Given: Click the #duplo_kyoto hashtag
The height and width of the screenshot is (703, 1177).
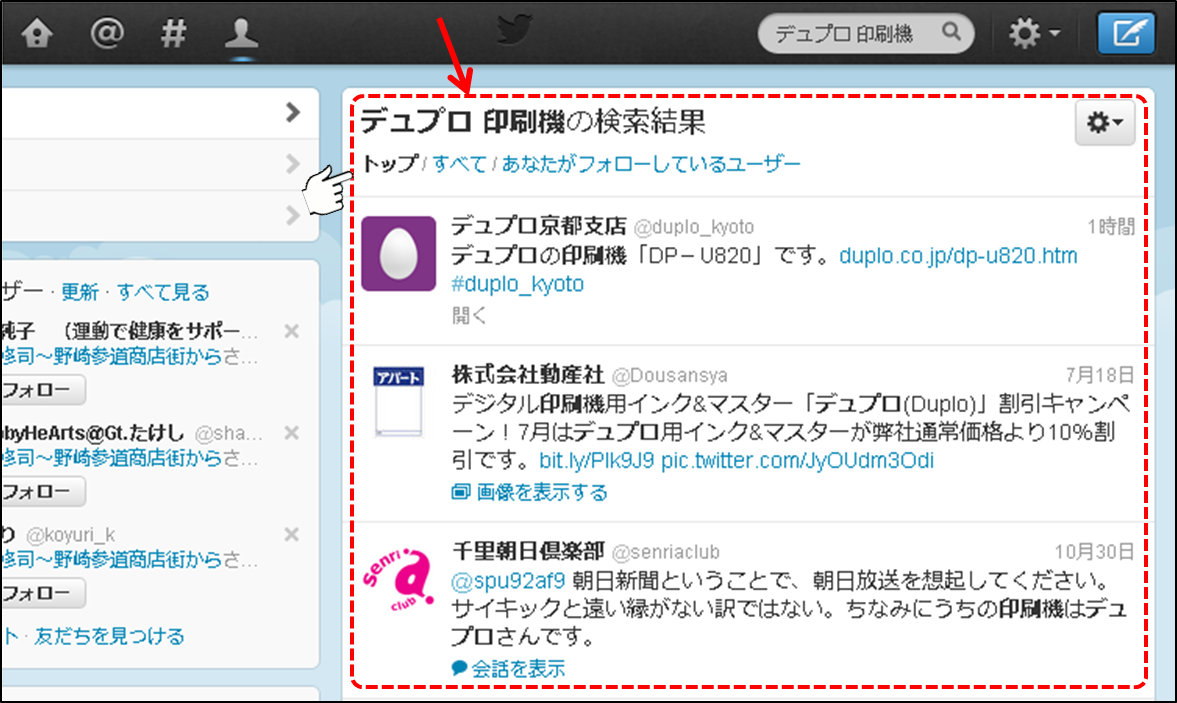Looking at the screenshot, I should [x=518, y=284].
